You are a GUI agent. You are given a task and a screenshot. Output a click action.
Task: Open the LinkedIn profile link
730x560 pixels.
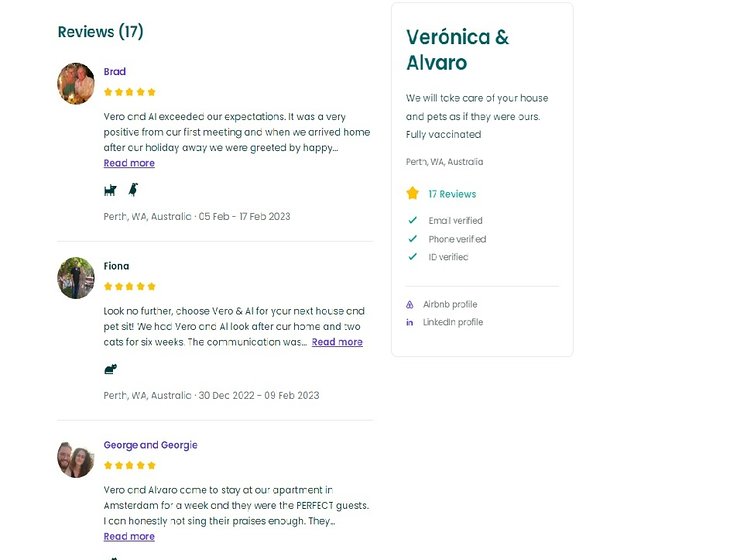pyautogui.click(x=452, y=322)
